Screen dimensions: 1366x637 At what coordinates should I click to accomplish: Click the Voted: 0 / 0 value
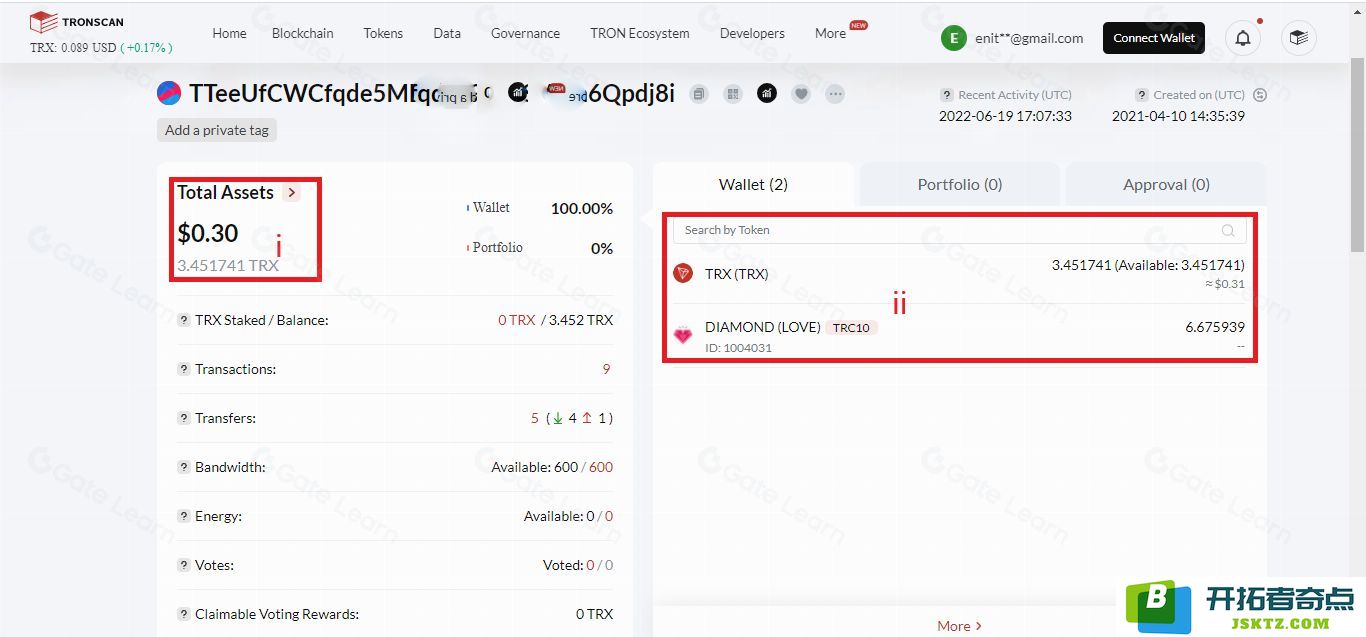pyautogui.click(x=578, y=565)
